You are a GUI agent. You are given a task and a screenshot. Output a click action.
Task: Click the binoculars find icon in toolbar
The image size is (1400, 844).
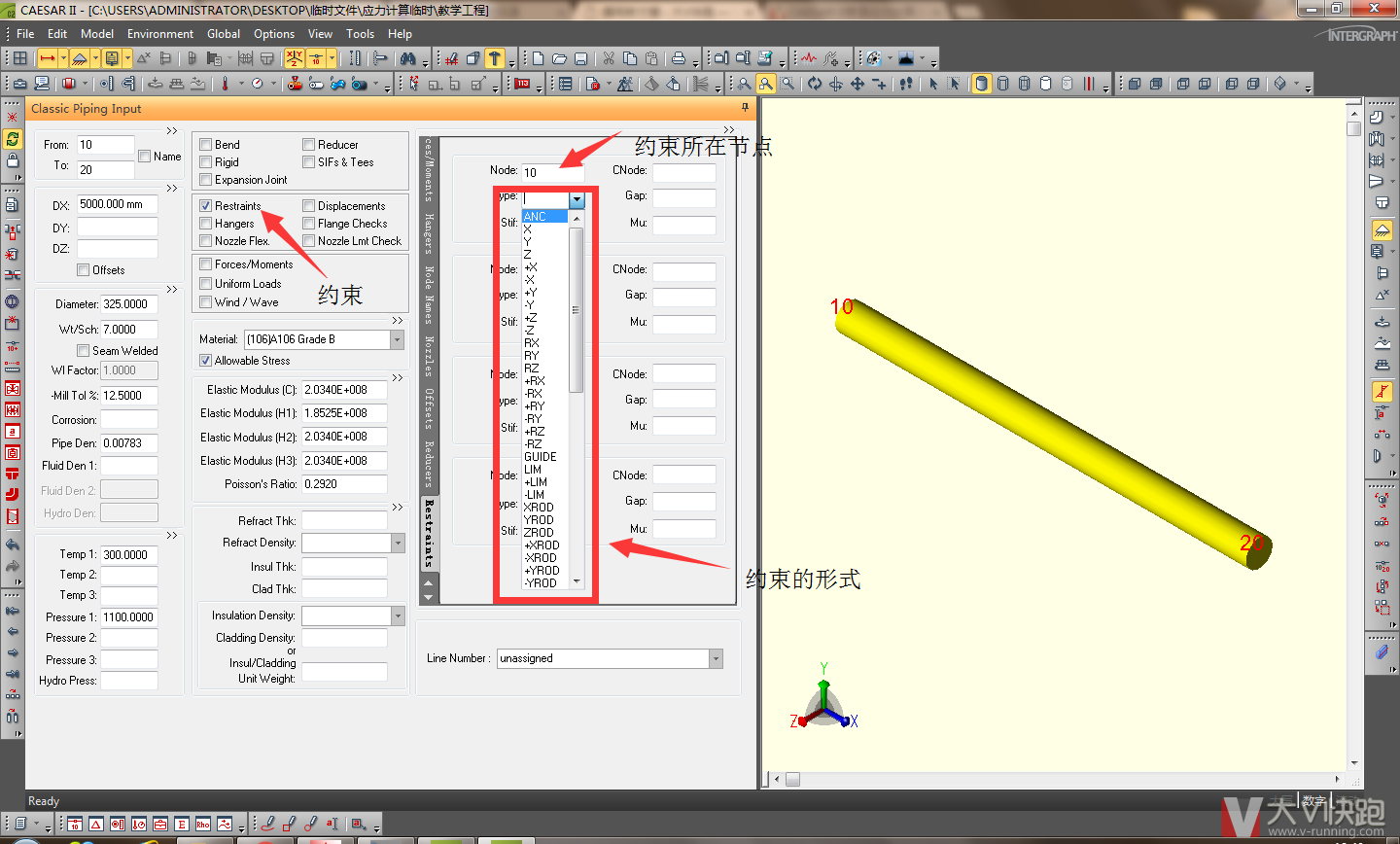pos(407,58)
